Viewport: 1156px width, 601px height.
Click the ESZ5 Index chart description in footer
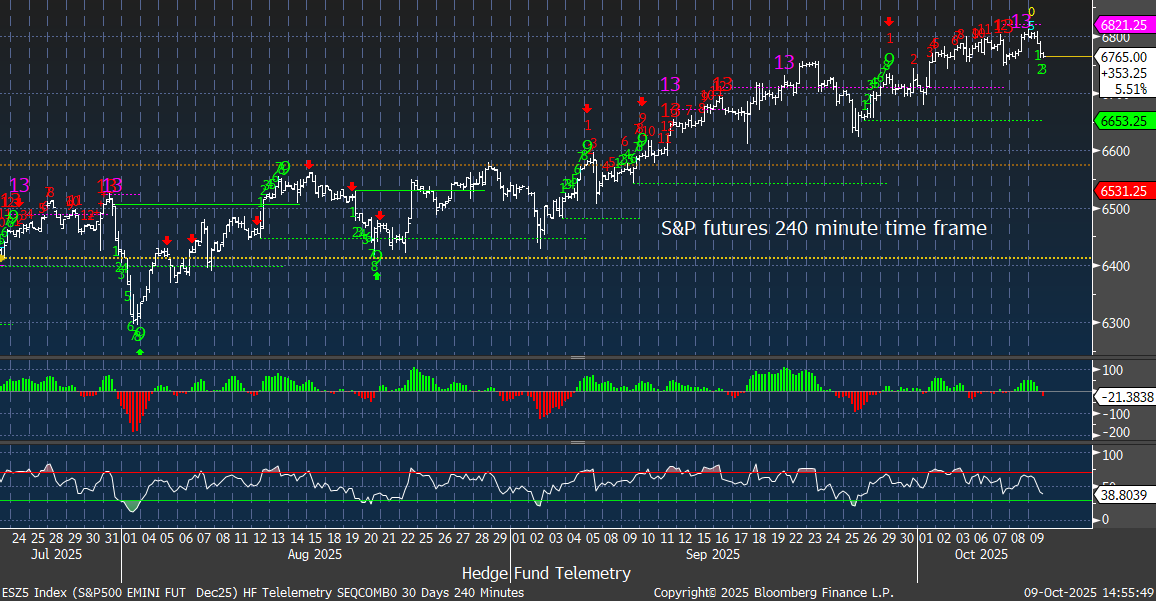click(262, 592)
